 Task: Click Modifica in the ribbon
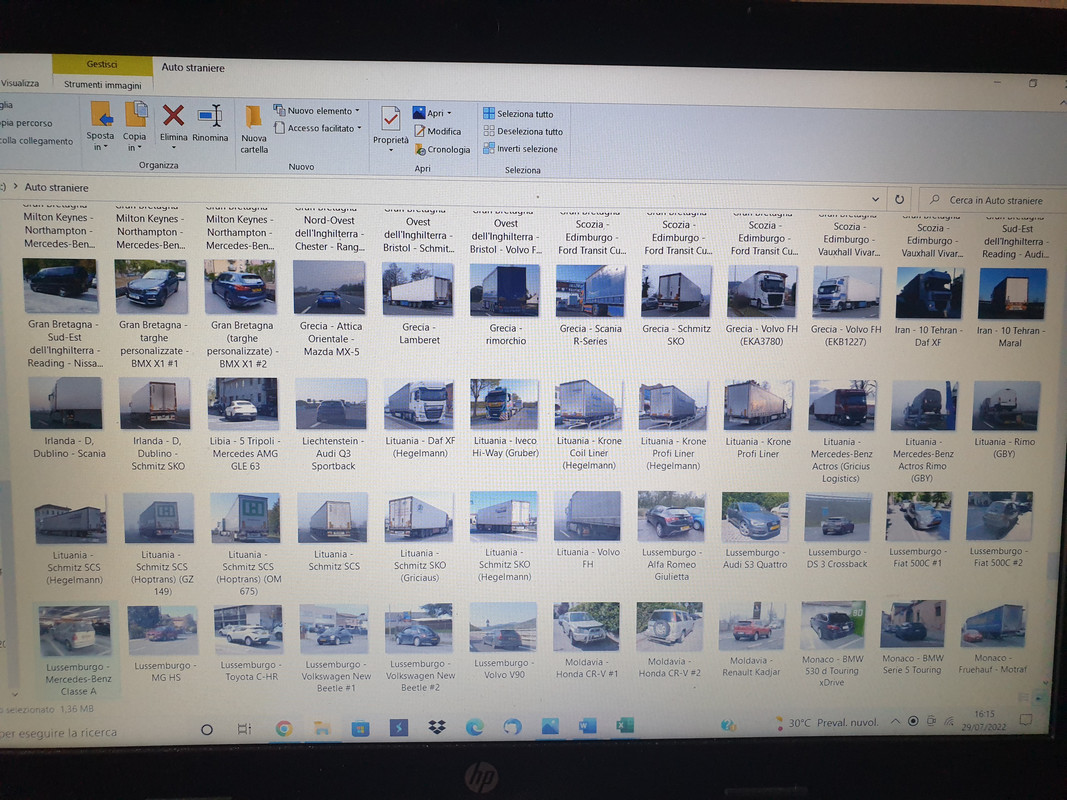point(438,131)
